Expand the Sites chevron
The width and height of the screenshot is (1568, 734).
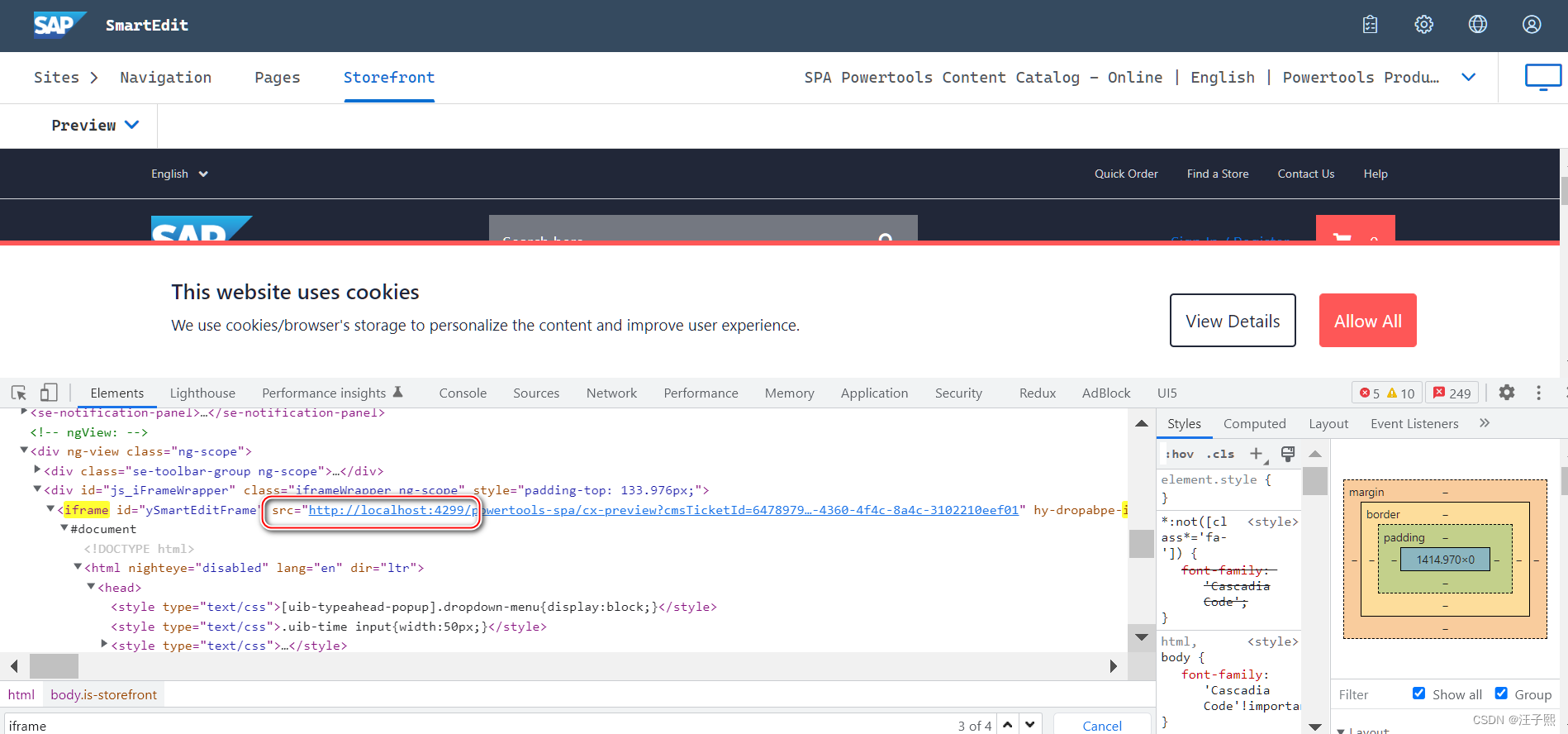coord(94,77)
